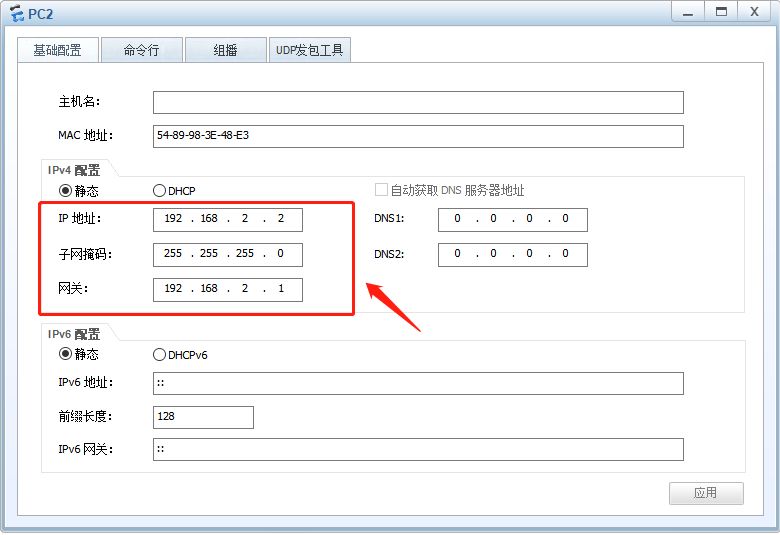Click the MAC 地址 input field
This screenshot has height=535, width=780.
coord(418,135)
